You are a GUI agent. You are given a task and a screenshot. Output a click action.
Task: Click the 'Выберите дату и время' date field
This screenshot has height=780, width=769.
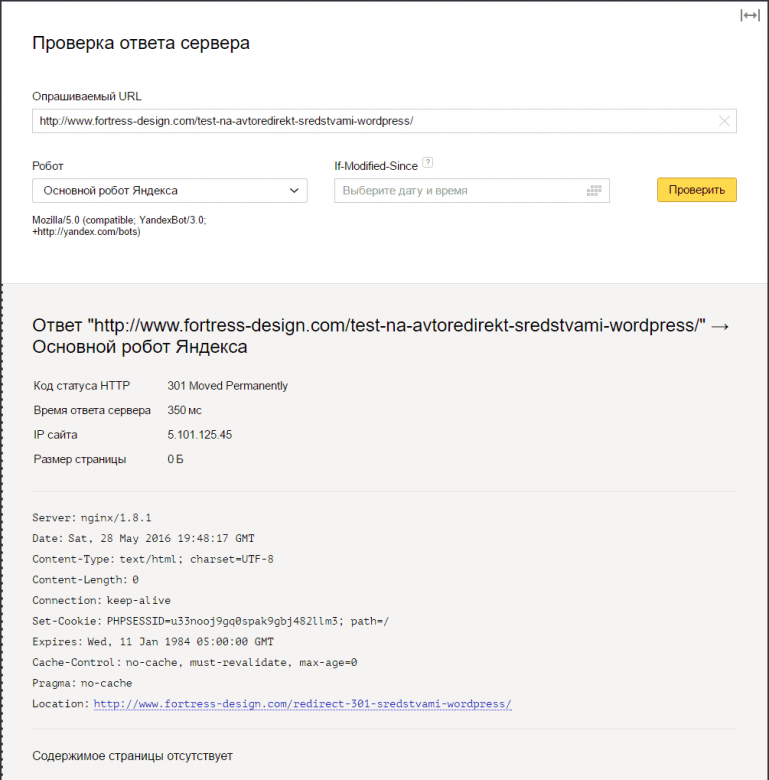click(x=472, y=191)
